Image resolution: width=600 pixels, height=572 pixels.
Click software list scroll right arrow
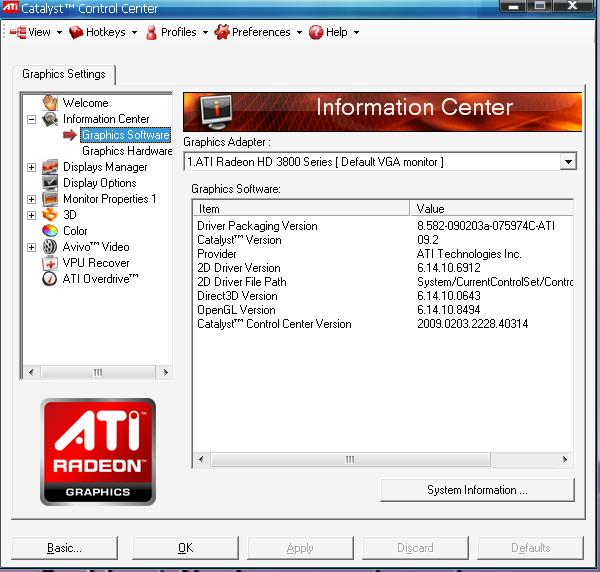click(565, 460)
